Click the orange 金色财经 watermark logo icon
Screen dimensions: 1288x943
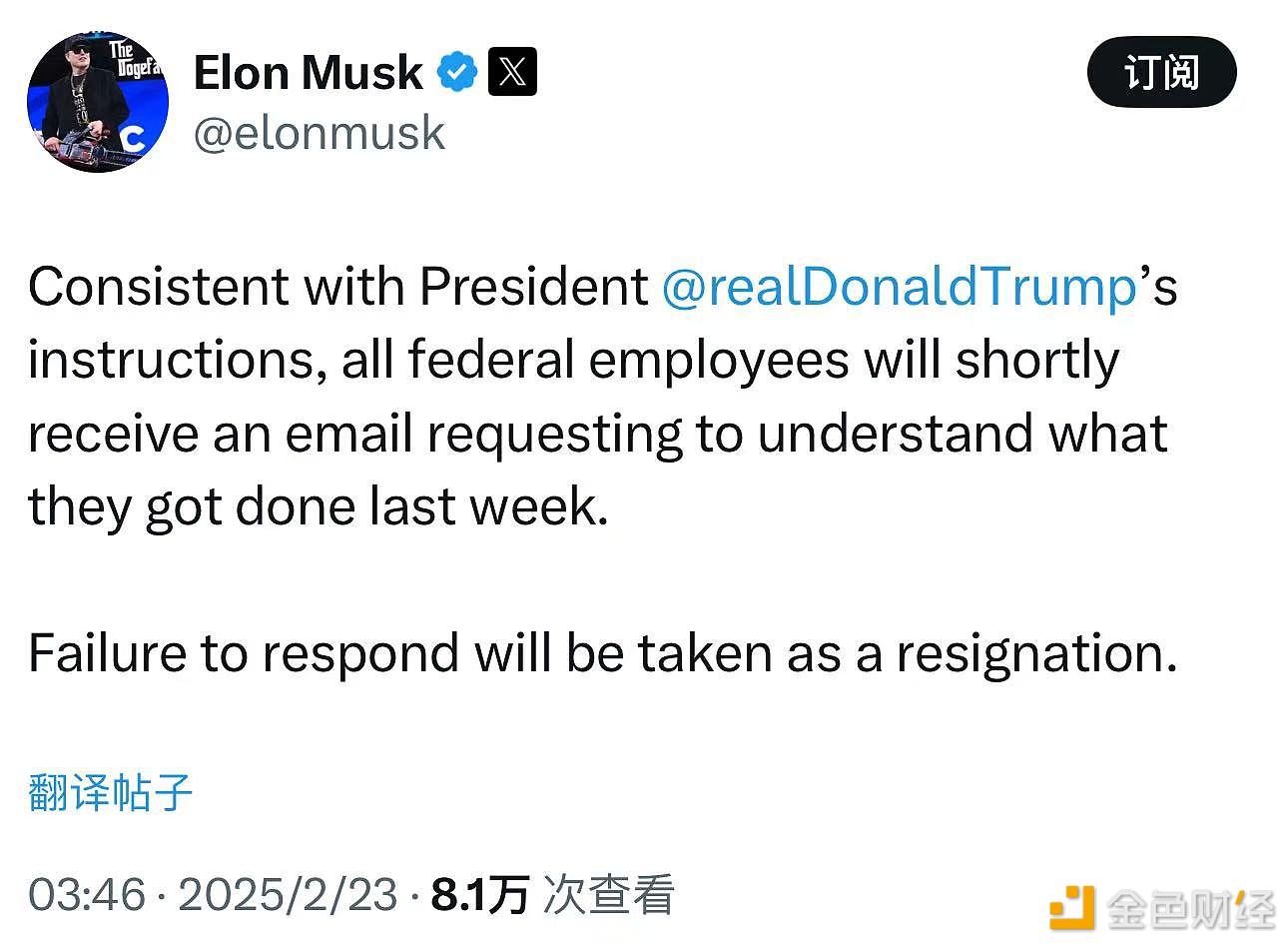pyautogui.click(x=1071, y=907)
